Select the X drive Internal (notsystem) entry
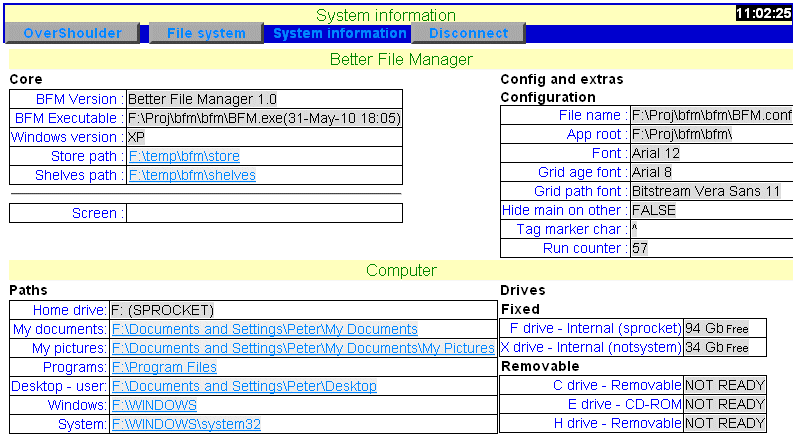Screen dimensions: 793x436 (x=591, y=348)
